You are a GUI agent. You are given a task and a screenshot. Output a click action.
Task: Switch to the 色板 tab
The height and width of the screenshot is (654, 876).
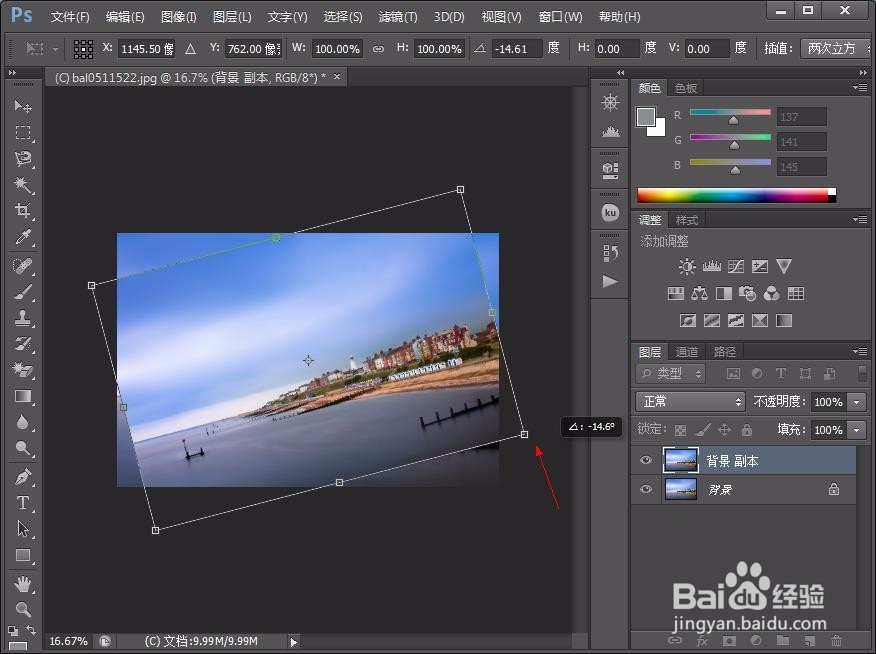tap(685, 88)
